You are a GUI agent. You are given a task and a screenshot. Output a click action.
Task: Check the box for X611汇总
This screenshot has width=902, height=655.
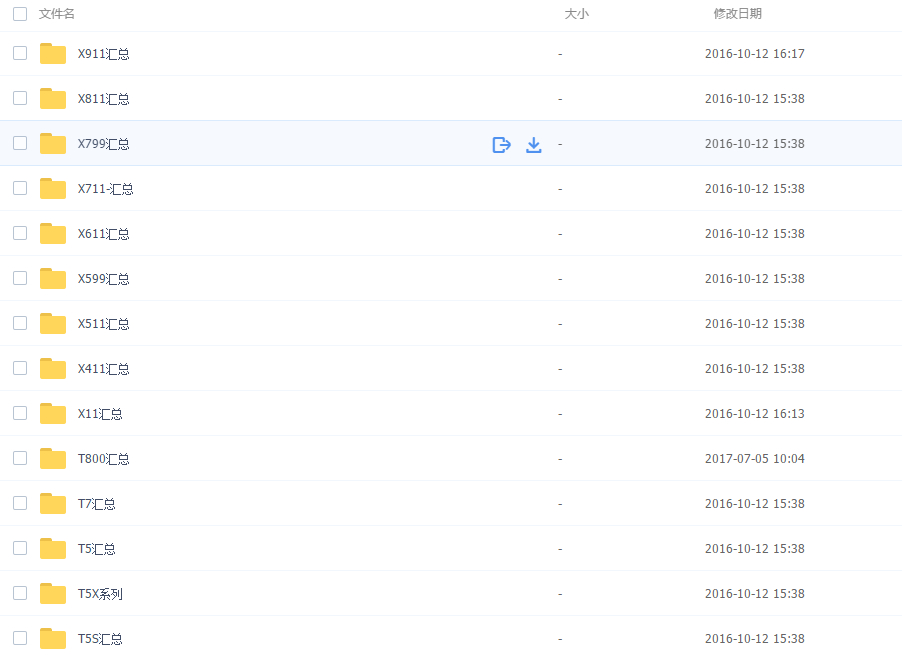[x=20, y=233]
